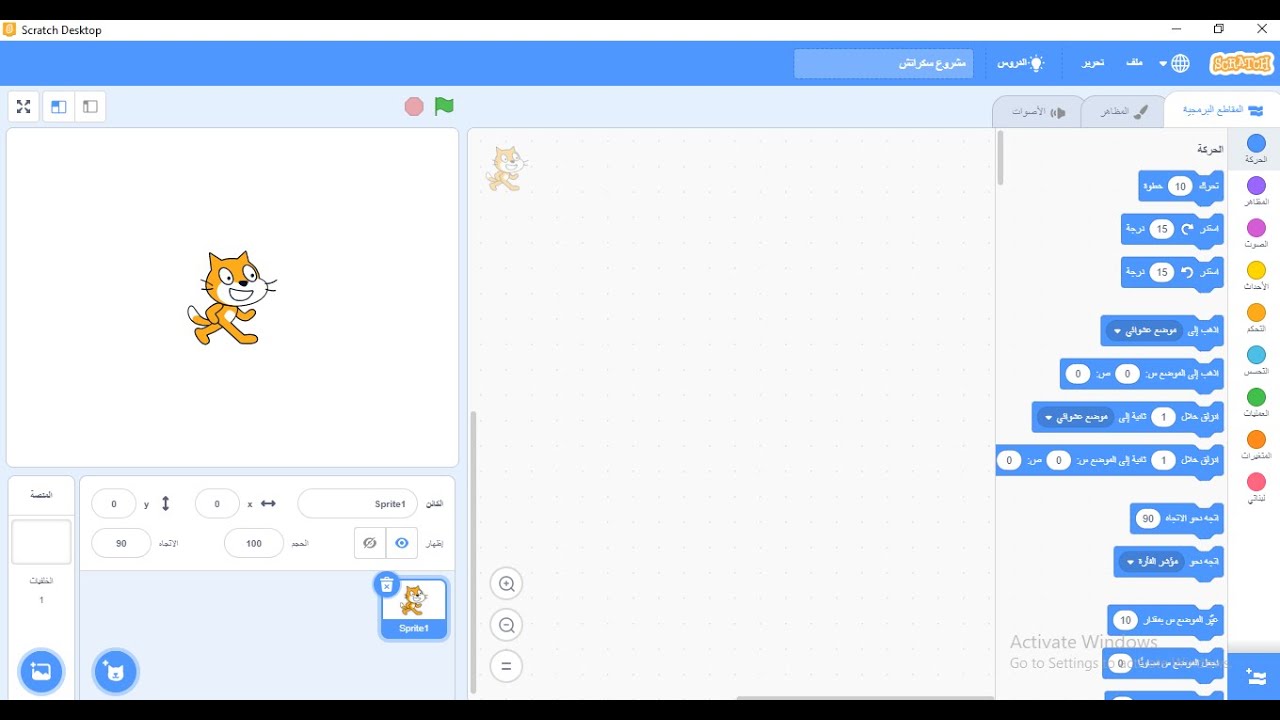The height and width of the screenshot is (720, 1280).
Task: Switch to المقاطع البرمجية code tab
Action: [1222, 110]
